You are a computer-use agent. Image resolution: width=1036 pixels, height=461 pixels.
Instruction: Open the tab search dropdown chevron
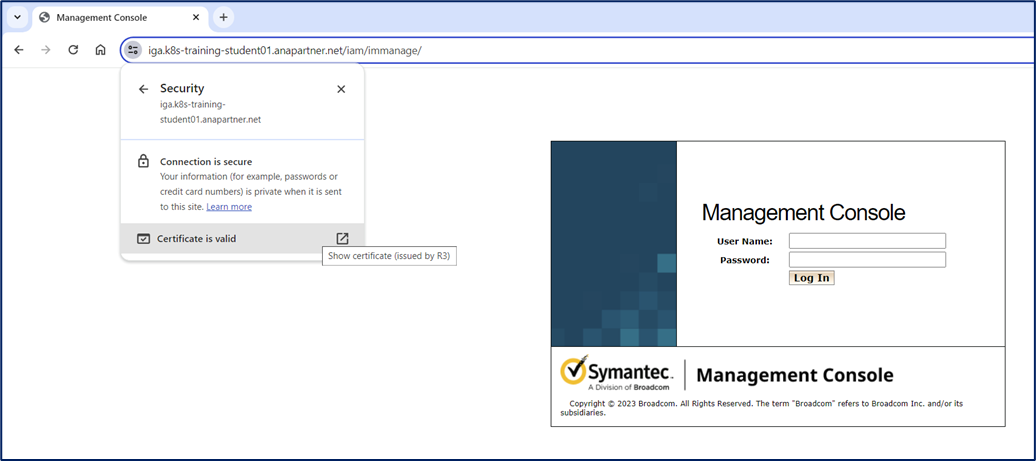(x=17, y=17)
